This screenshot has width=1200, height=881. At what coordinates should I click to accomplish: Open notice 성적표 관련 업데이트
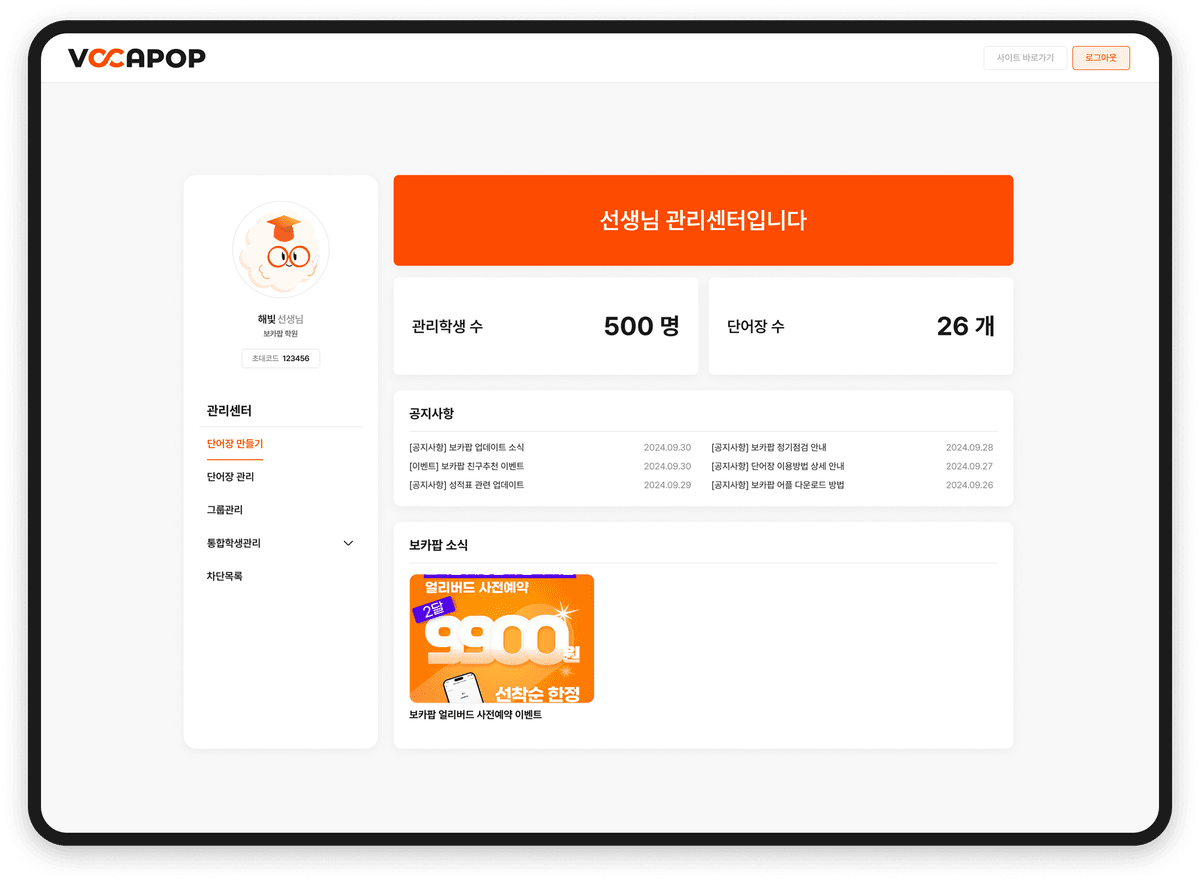pyautogui.click(x=466, y=485)
